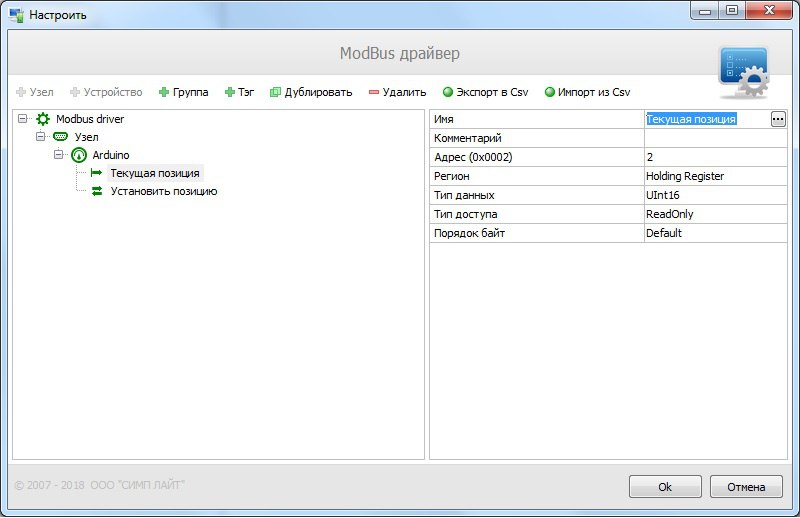Image resolution: width=800 pixels, height=518 pixels.
Task: Click the ModBus драйвер header title
Action: point(400,53)
